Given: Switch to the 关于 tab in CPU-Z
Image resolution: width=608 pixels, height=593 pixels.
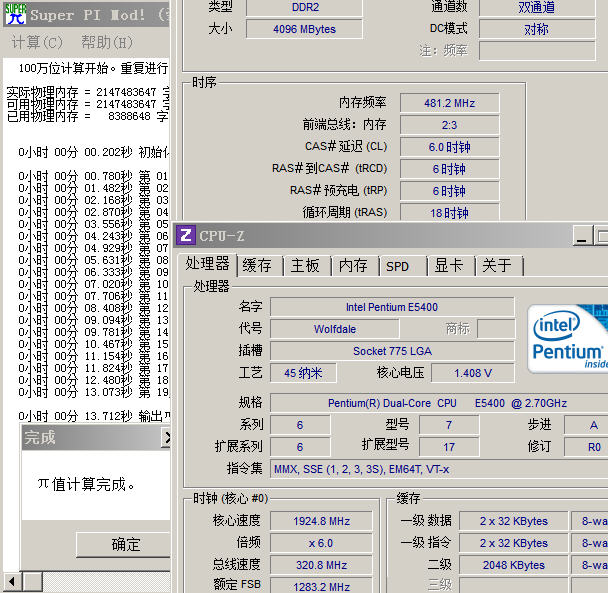Looking at the screenshot, I should pos(497,266).
